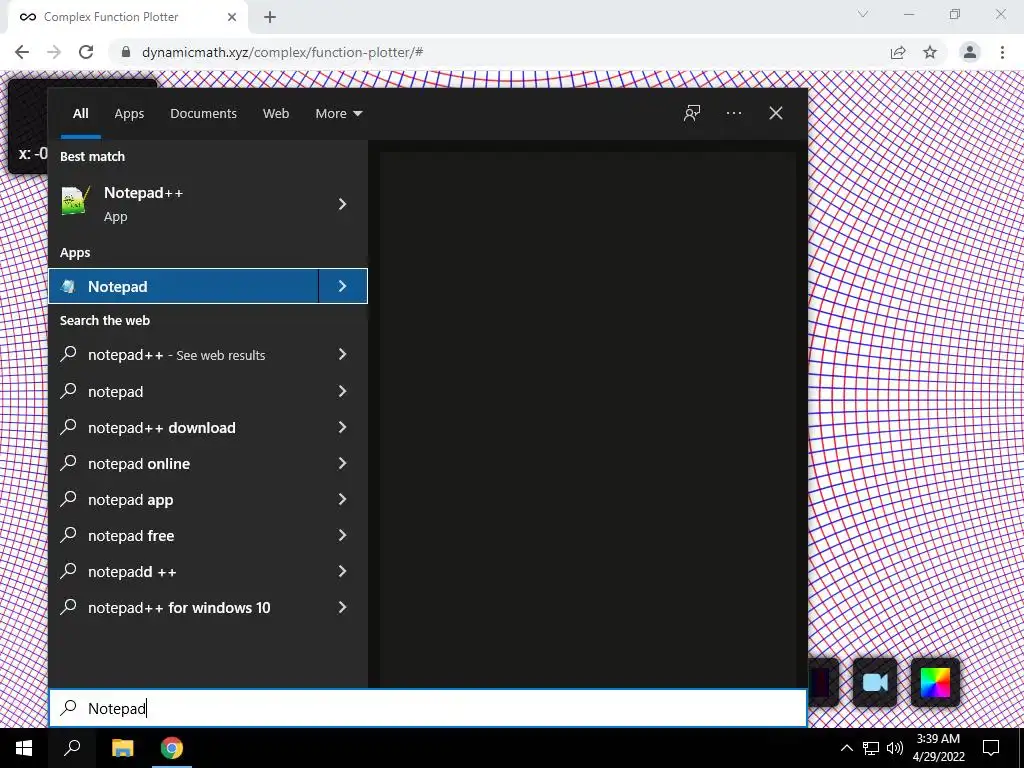Close the Windows search panel
The image size is (1024, 768).
[776, 114]
